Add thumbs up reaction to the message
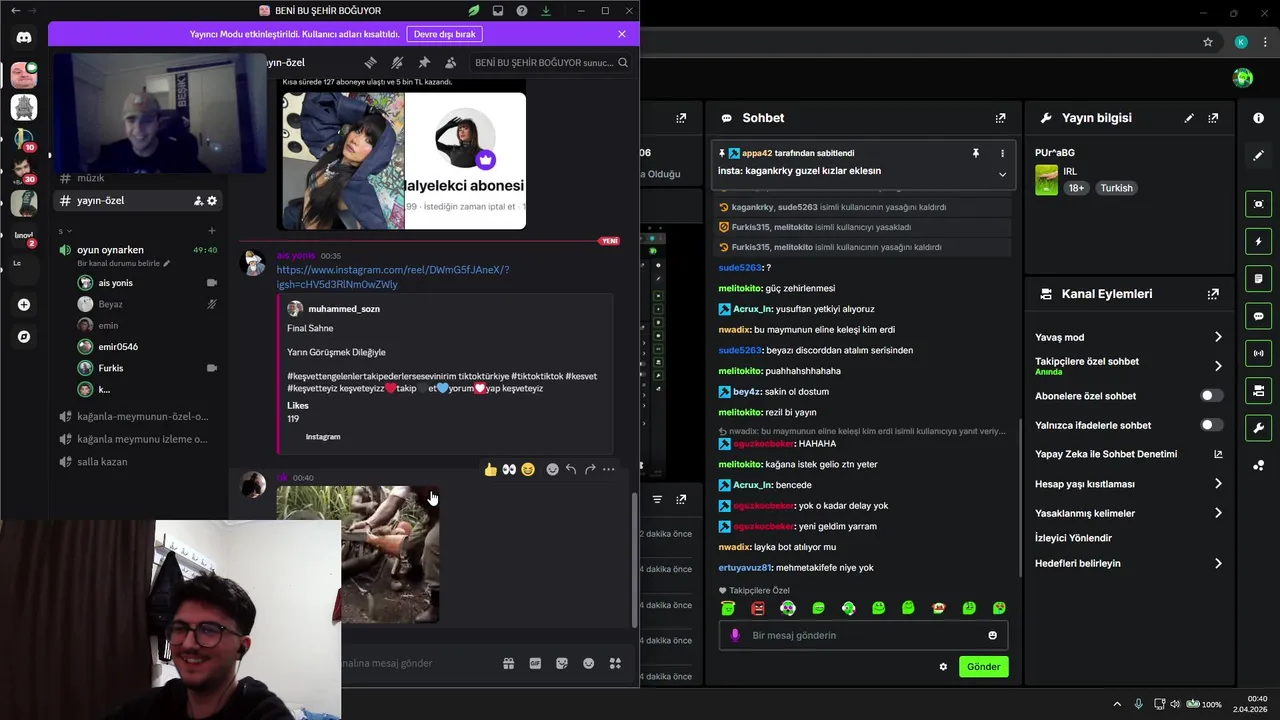Viewport: 1280px width, 720px height. (490, 469)
